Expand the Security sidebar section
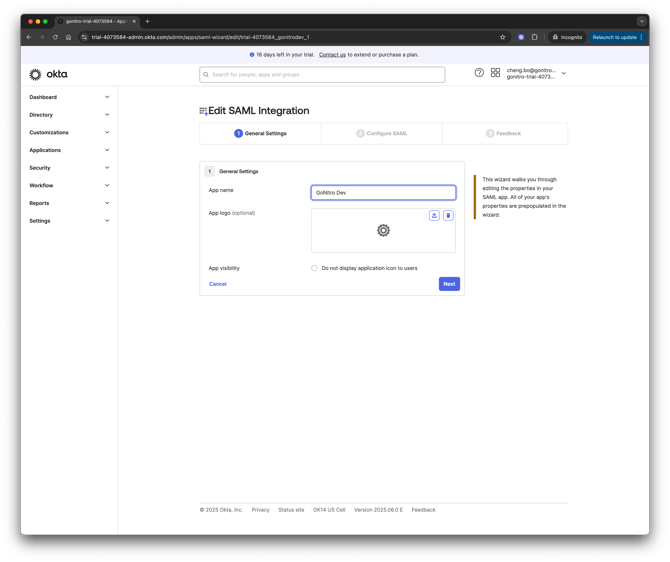The height and width of the screenshot is (562, 670). [69, 168]
